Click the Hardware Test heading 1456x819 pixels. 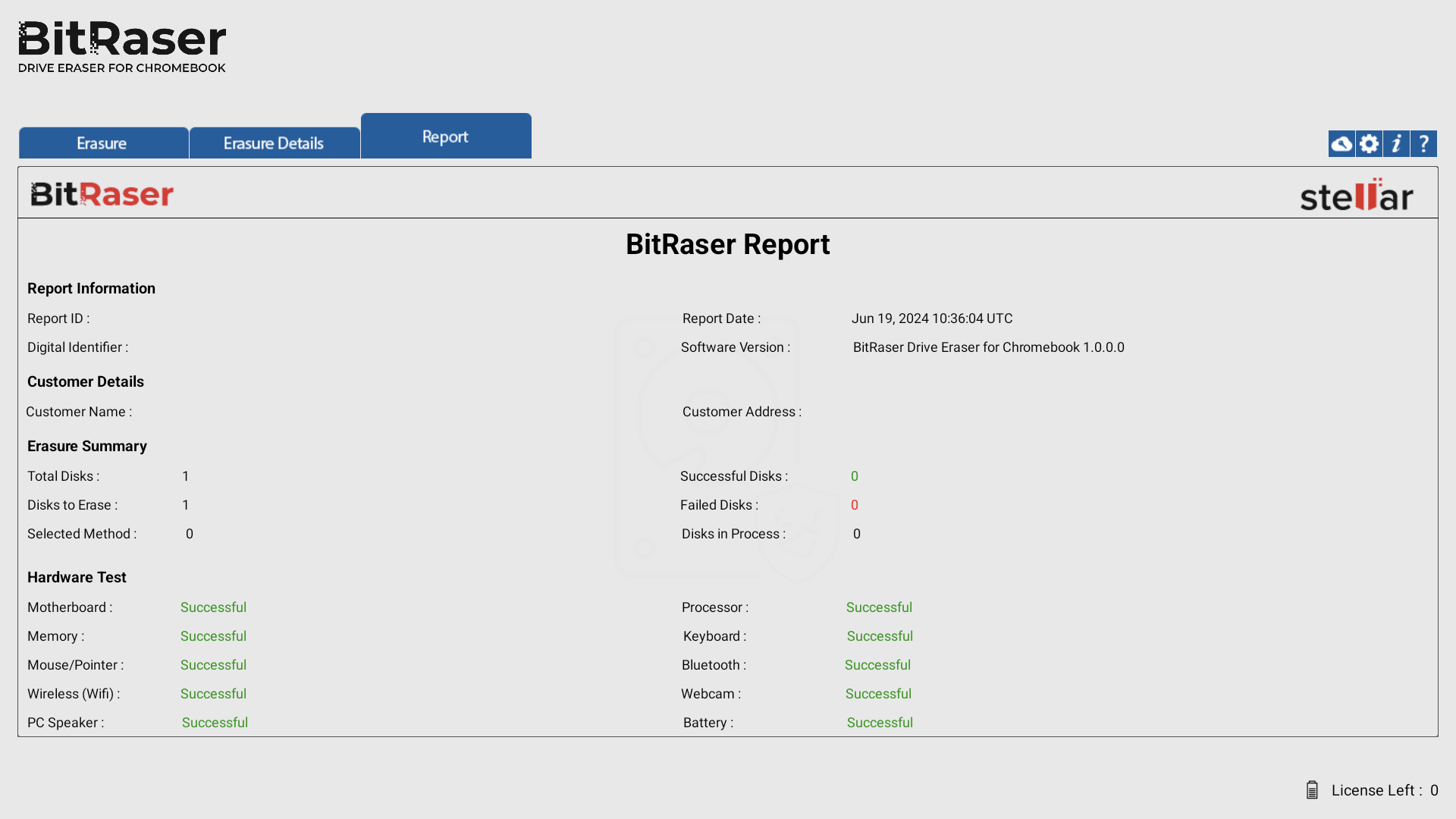point(77,577)
